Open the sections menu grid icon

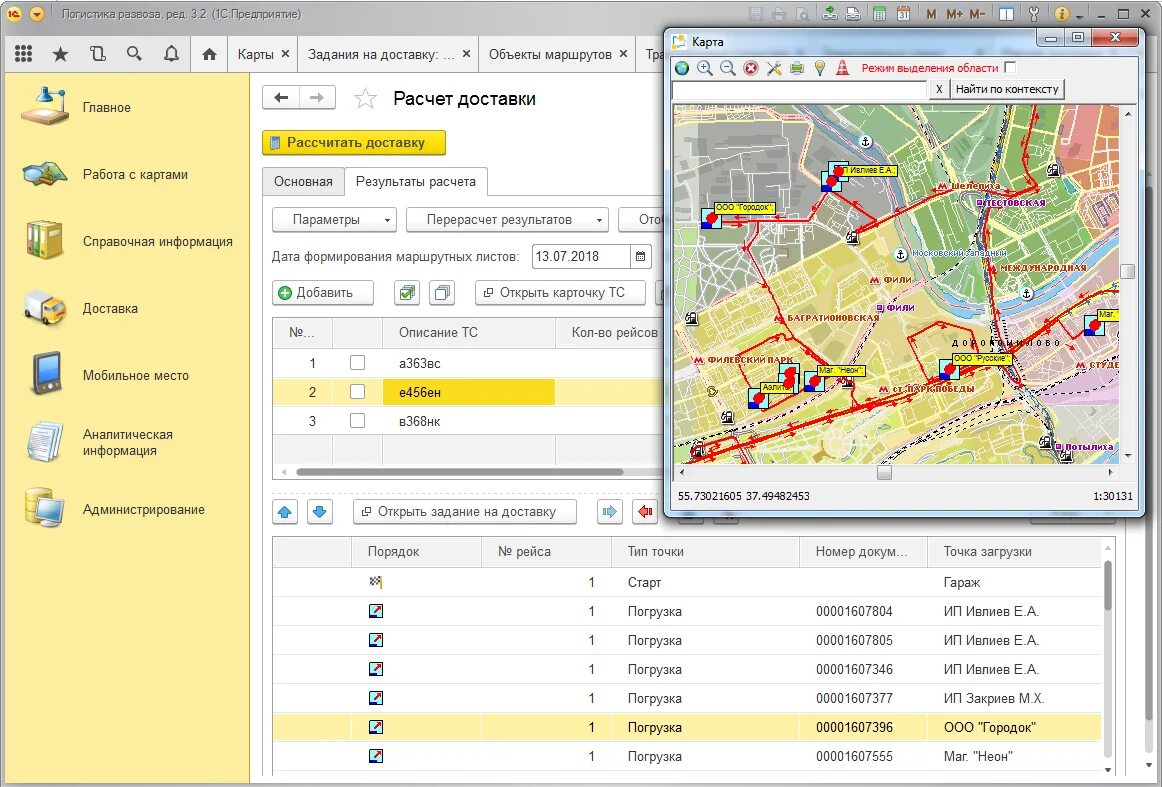tap(24, 53)
